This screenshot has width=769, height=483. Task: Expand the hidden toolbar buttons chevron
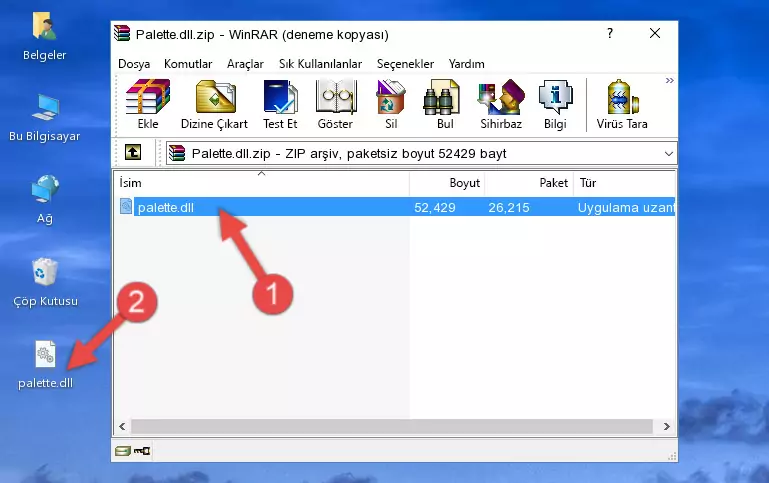point(669,80)
